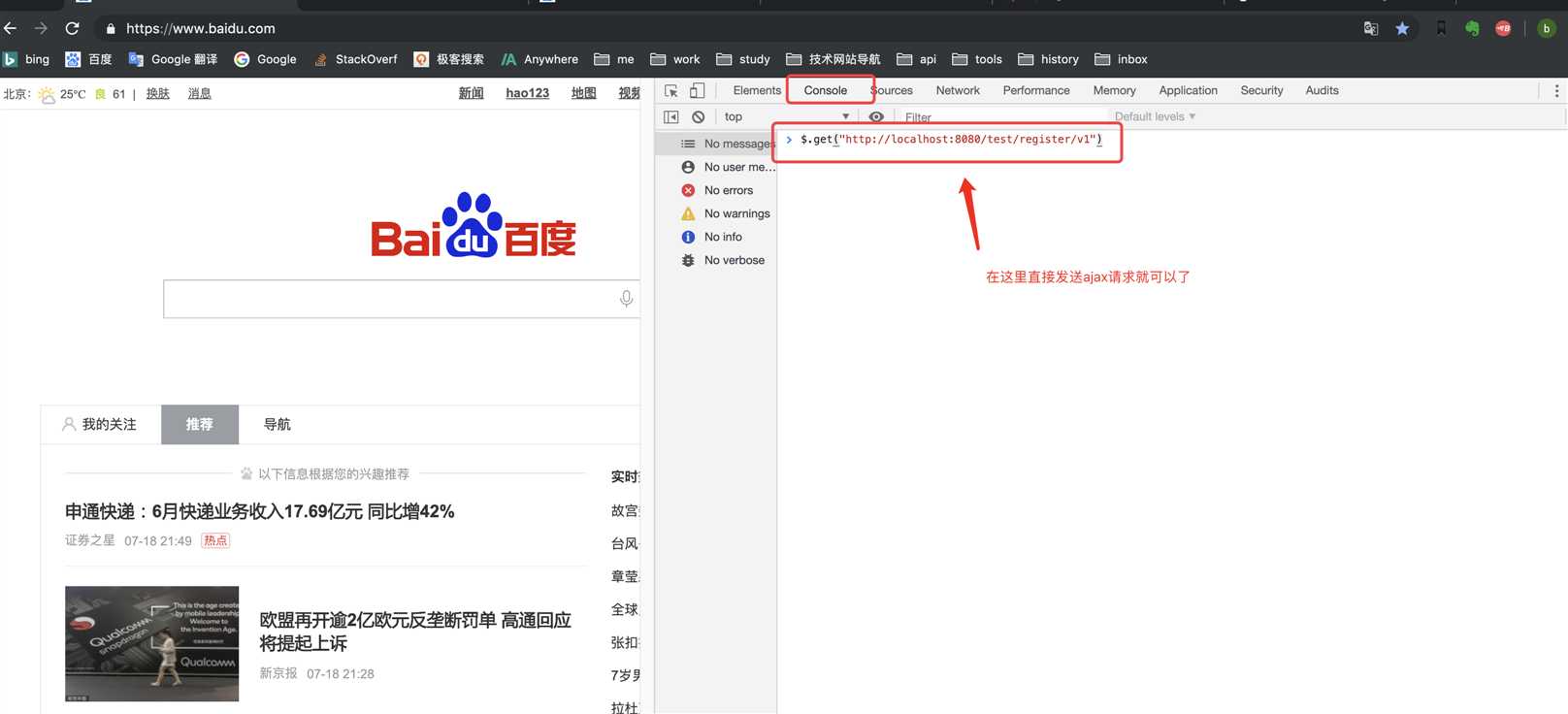Select the inspect element cursor icon
This screenshot has width=1568, height=714.
pos(670,90)
